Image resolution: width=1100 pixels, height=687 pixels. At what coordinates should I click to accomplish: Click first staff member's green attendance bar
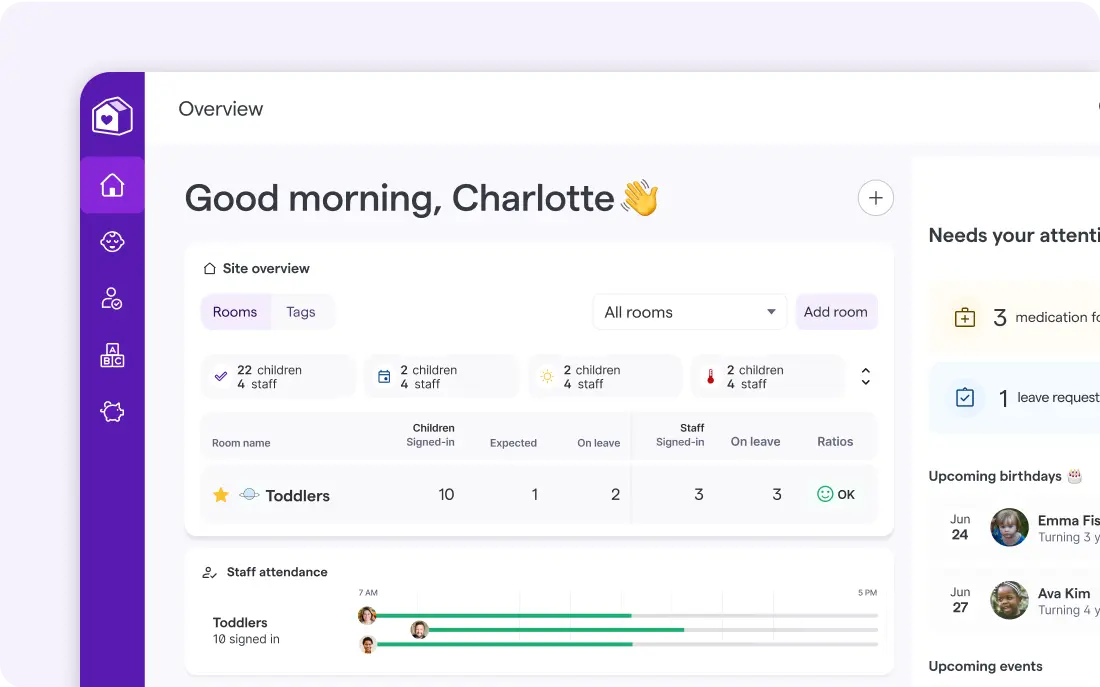(504, 615)
